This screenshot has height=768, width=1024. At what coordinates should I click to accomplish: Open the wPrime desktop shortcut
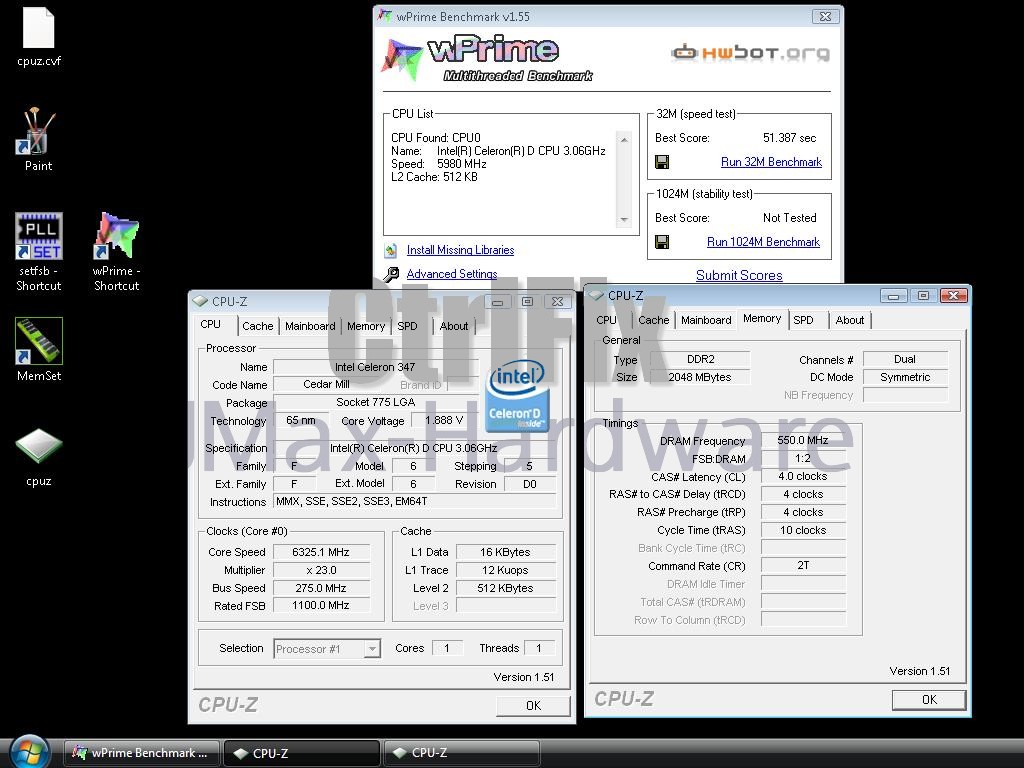click(116, 236)
